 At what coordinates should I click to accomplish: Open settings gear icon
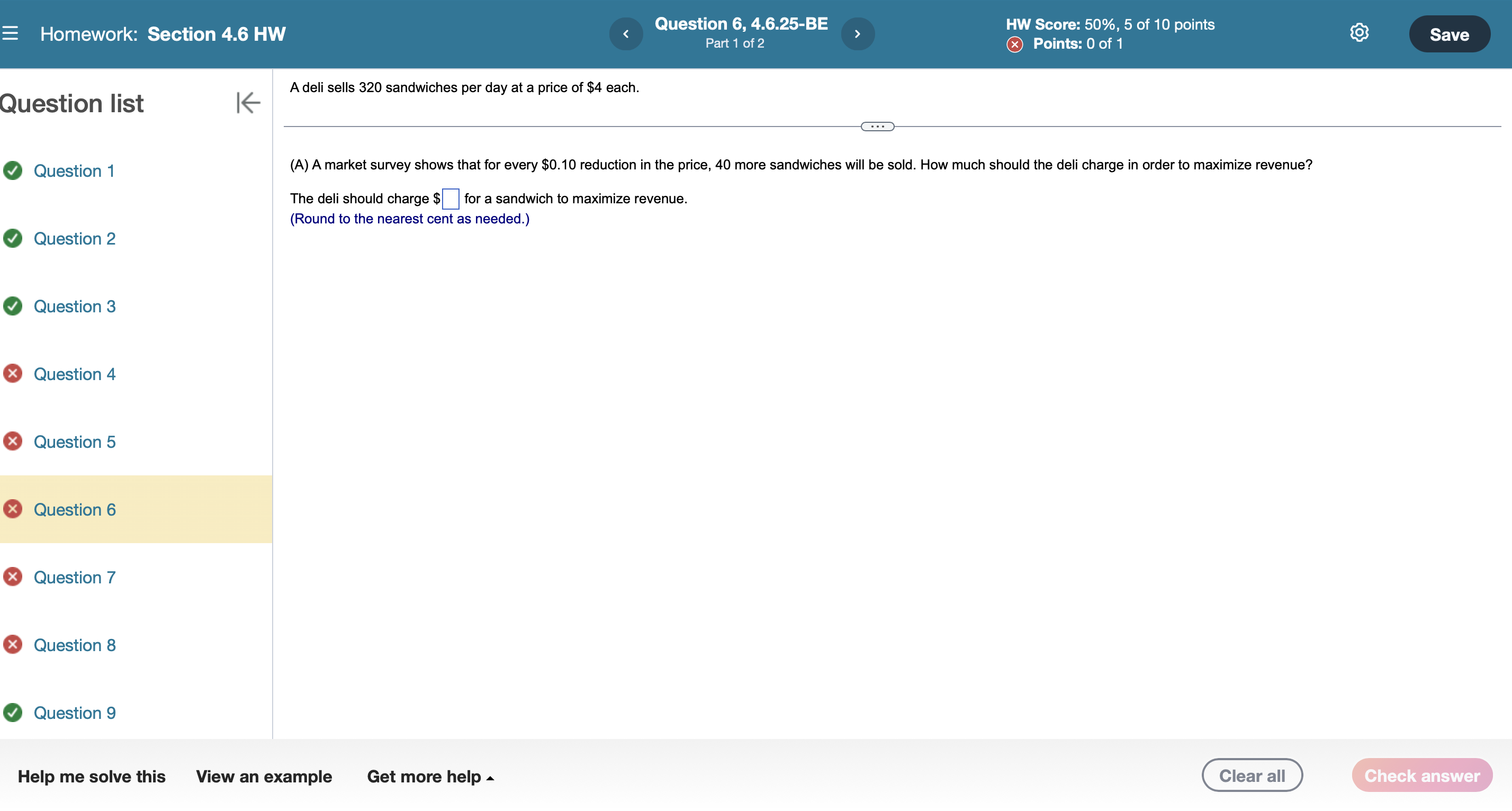pos(1359,33)
